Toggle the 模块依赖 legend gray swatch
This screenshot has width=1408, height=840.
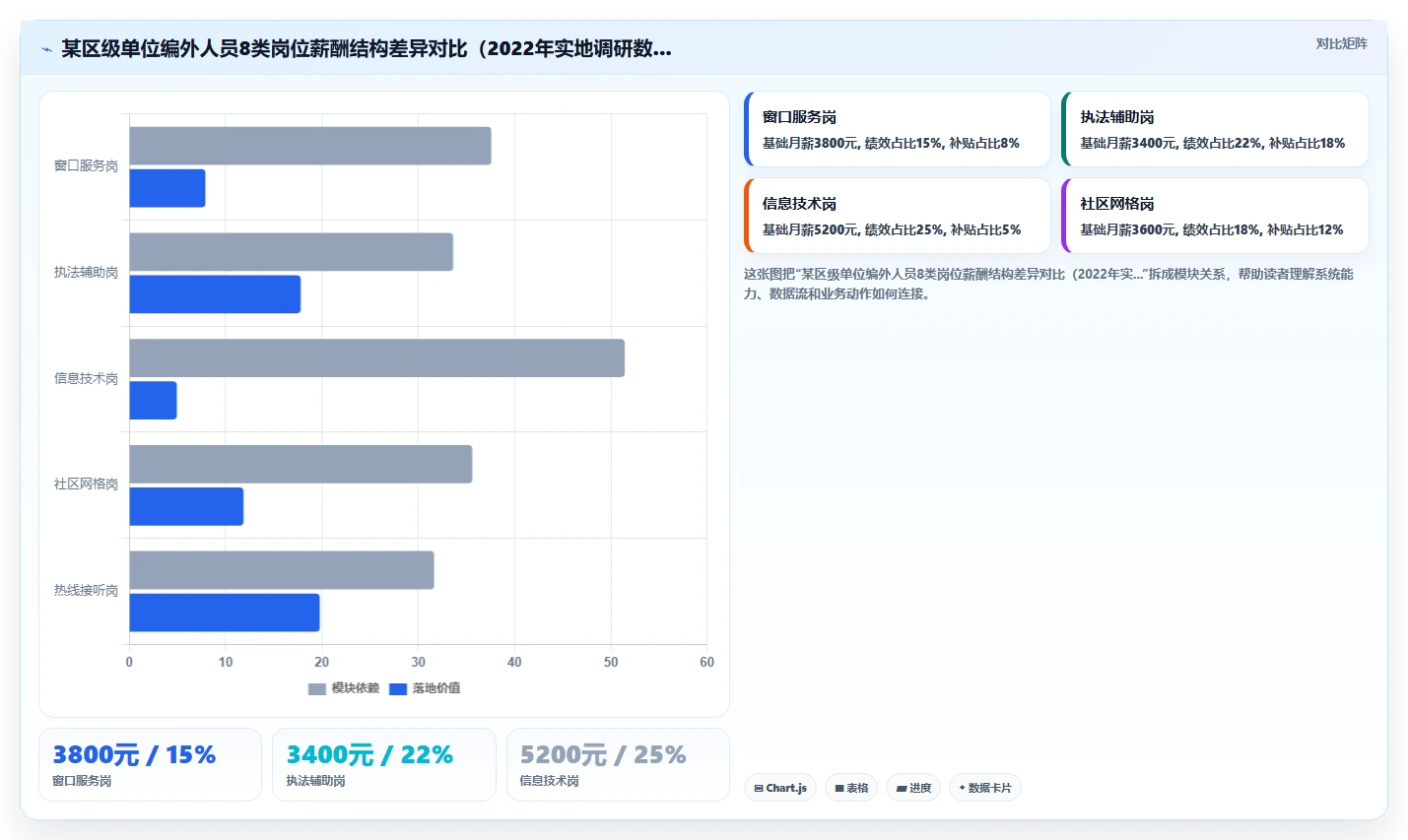316,688
